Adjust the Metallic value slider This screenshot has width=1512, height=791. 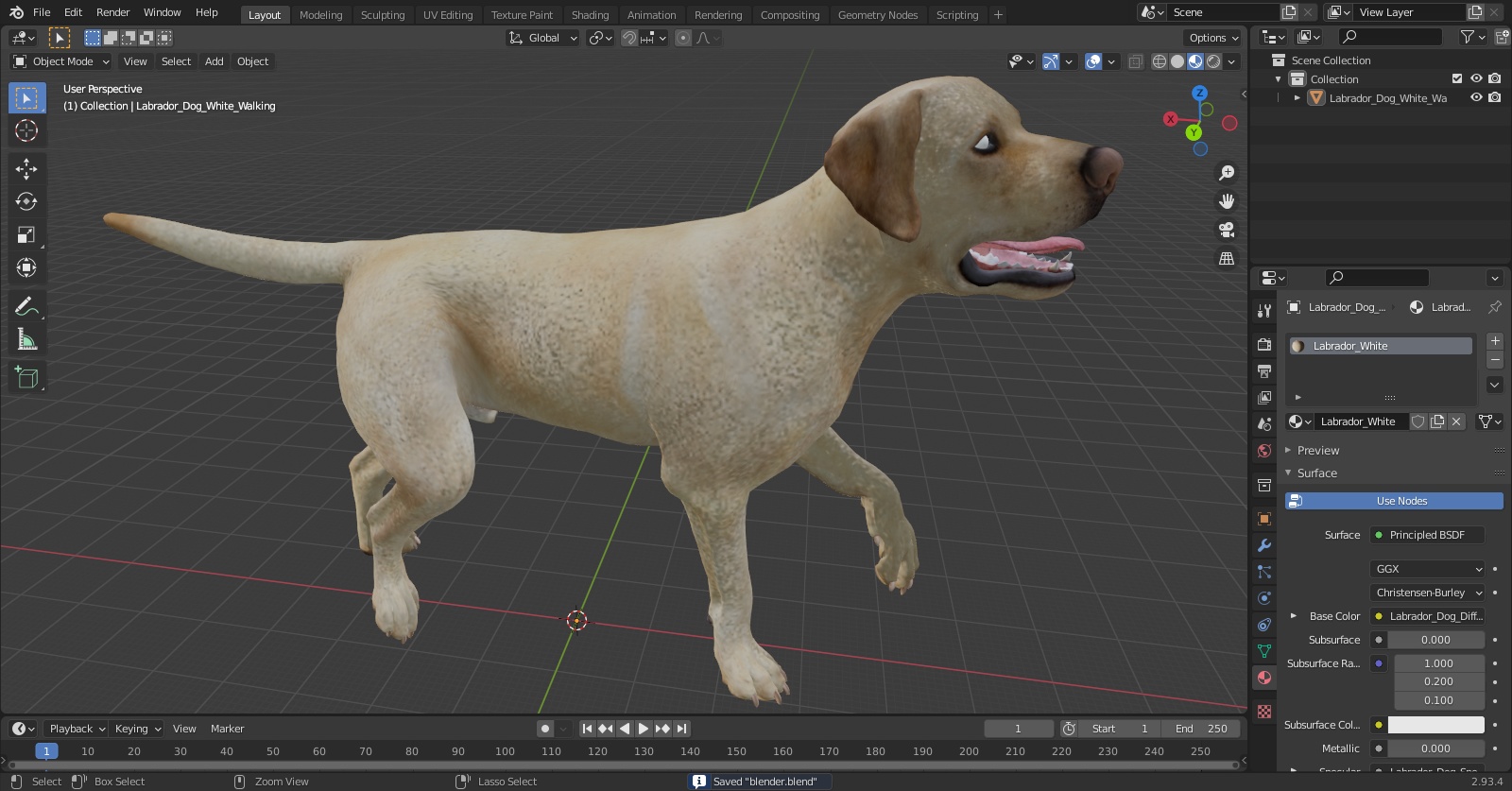[x=1435, y=748]
